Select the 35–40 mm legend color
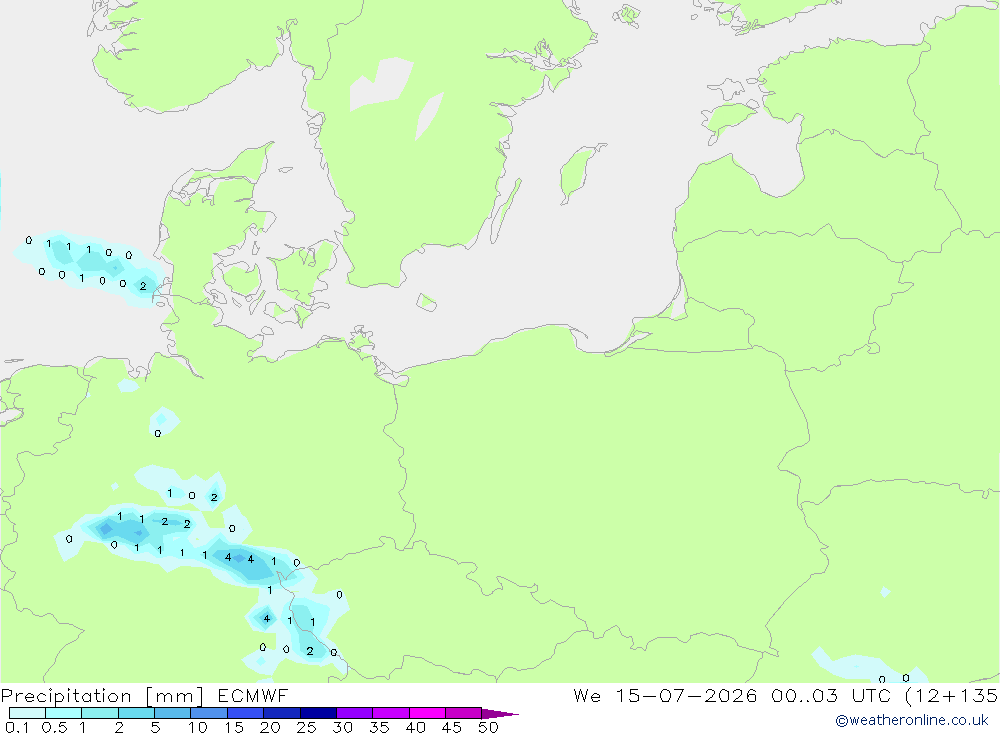 pyautogui.click(x=391, y=713)
